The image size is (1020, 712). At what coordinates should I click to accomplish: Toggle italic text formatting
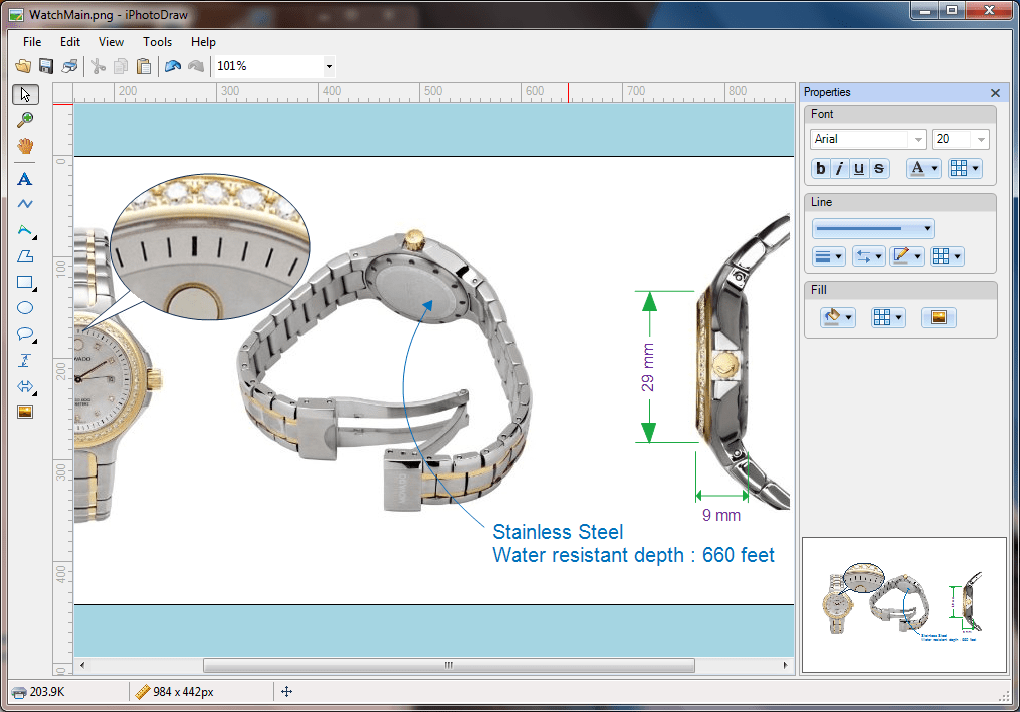tap(840, 169)
